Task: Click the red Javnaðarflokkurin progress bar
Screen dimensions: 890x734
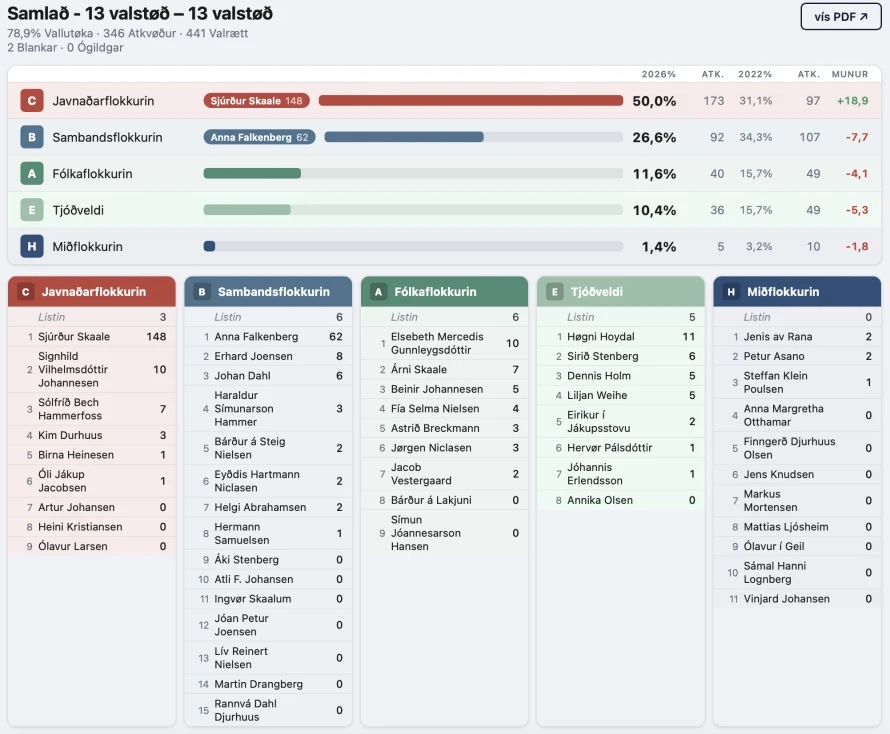Action: [x=470, y=101]
